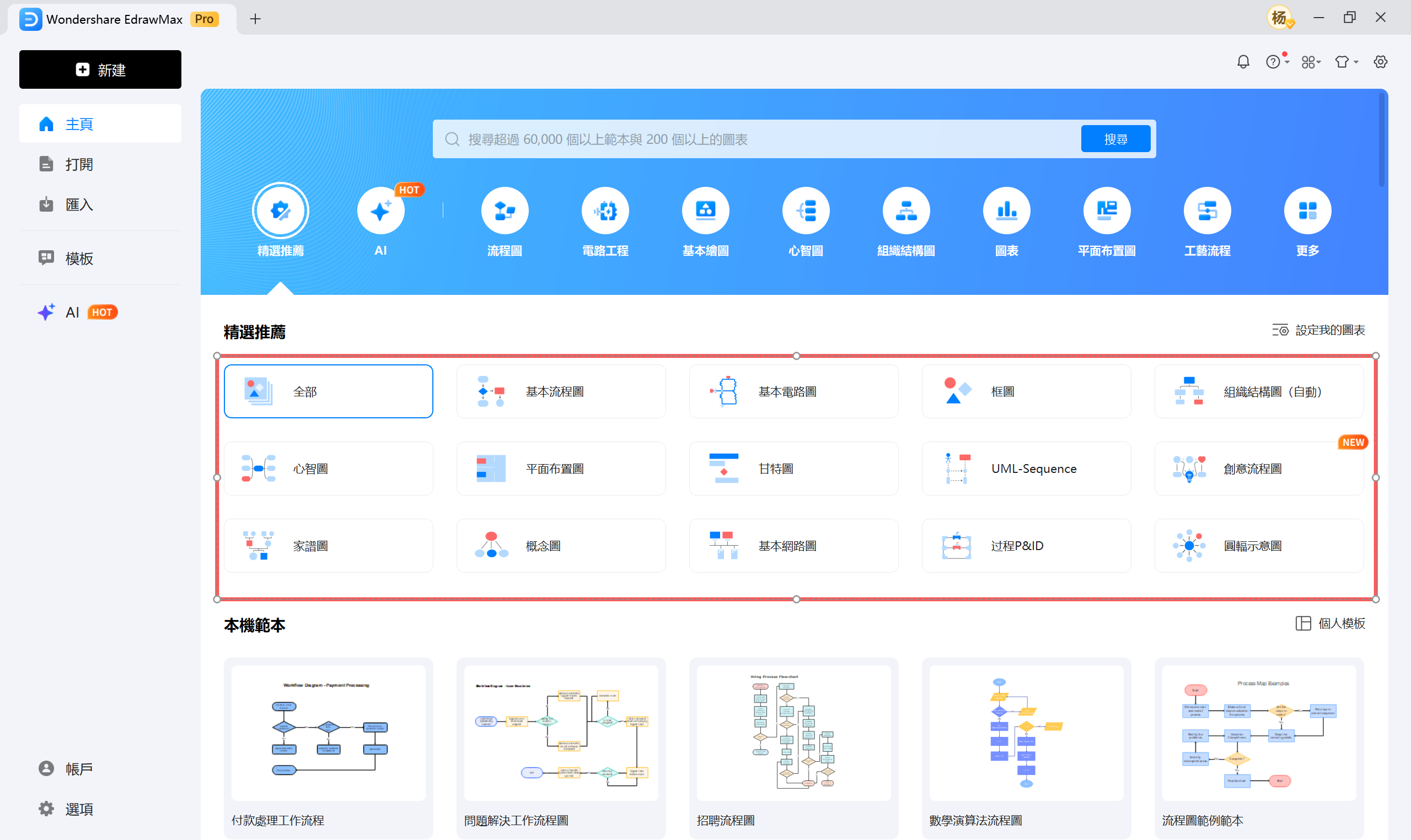Image resolution: width=1411 pixels, height=840 pixels.
Task: Open the 模板 sidebar item
Action: (x=79, y=258)
